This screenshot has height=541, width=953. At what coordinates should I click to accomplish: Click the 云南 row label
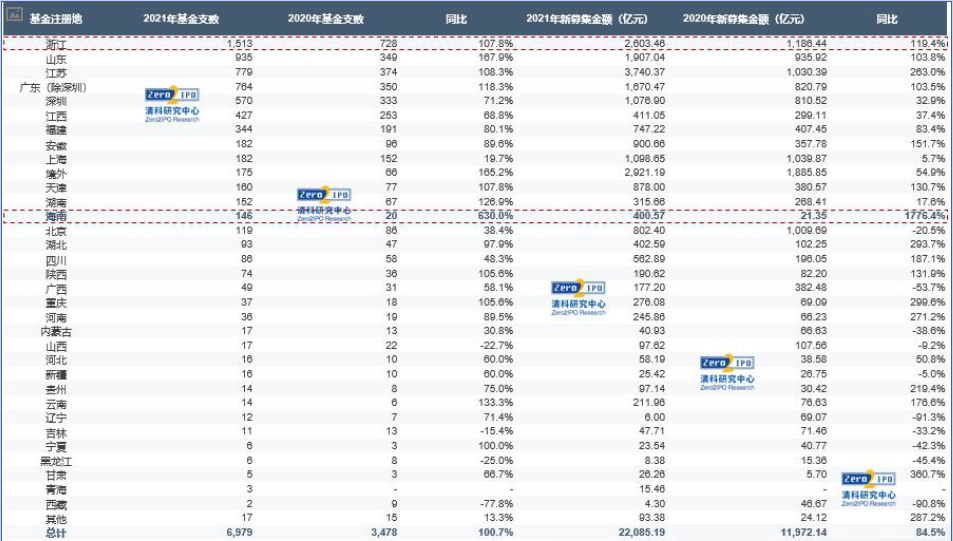pyautogui.click(x=56, y=404)
